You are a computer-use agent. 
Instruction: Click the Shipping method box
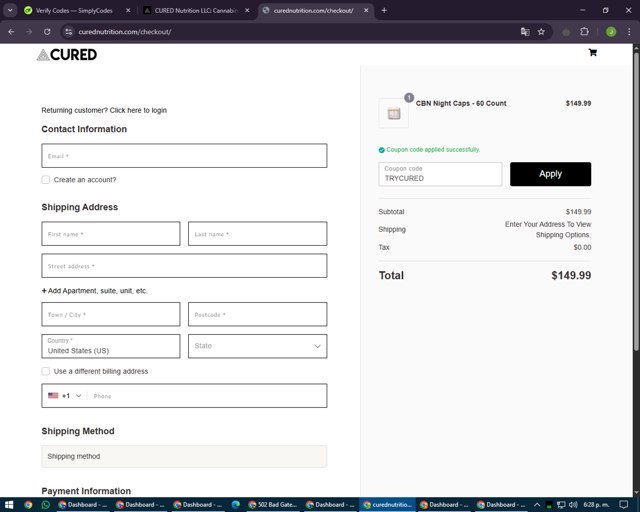184,456
